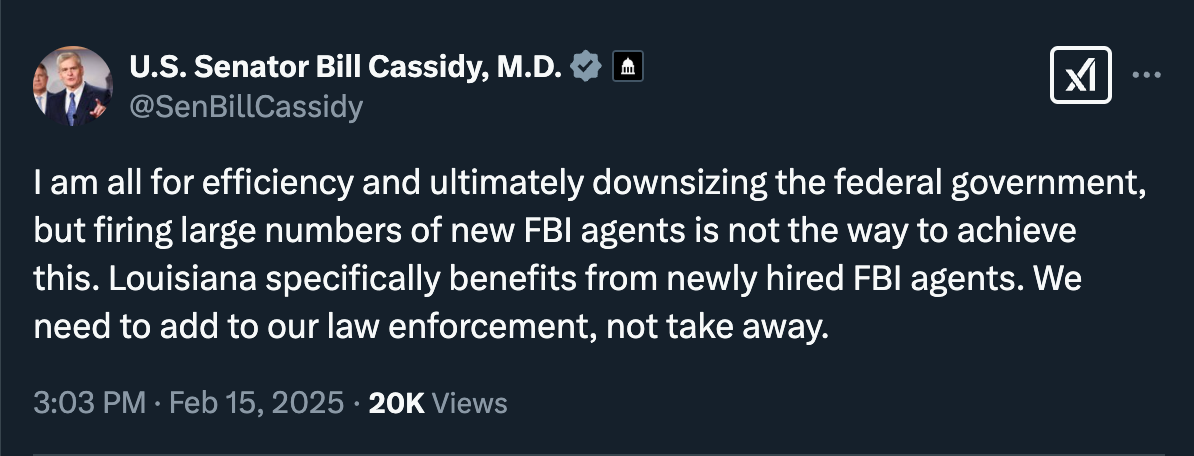The width and height of the screenshot is (1194, 456).
Task: Click the bold 20K view count
Action: tap(396, 403)
